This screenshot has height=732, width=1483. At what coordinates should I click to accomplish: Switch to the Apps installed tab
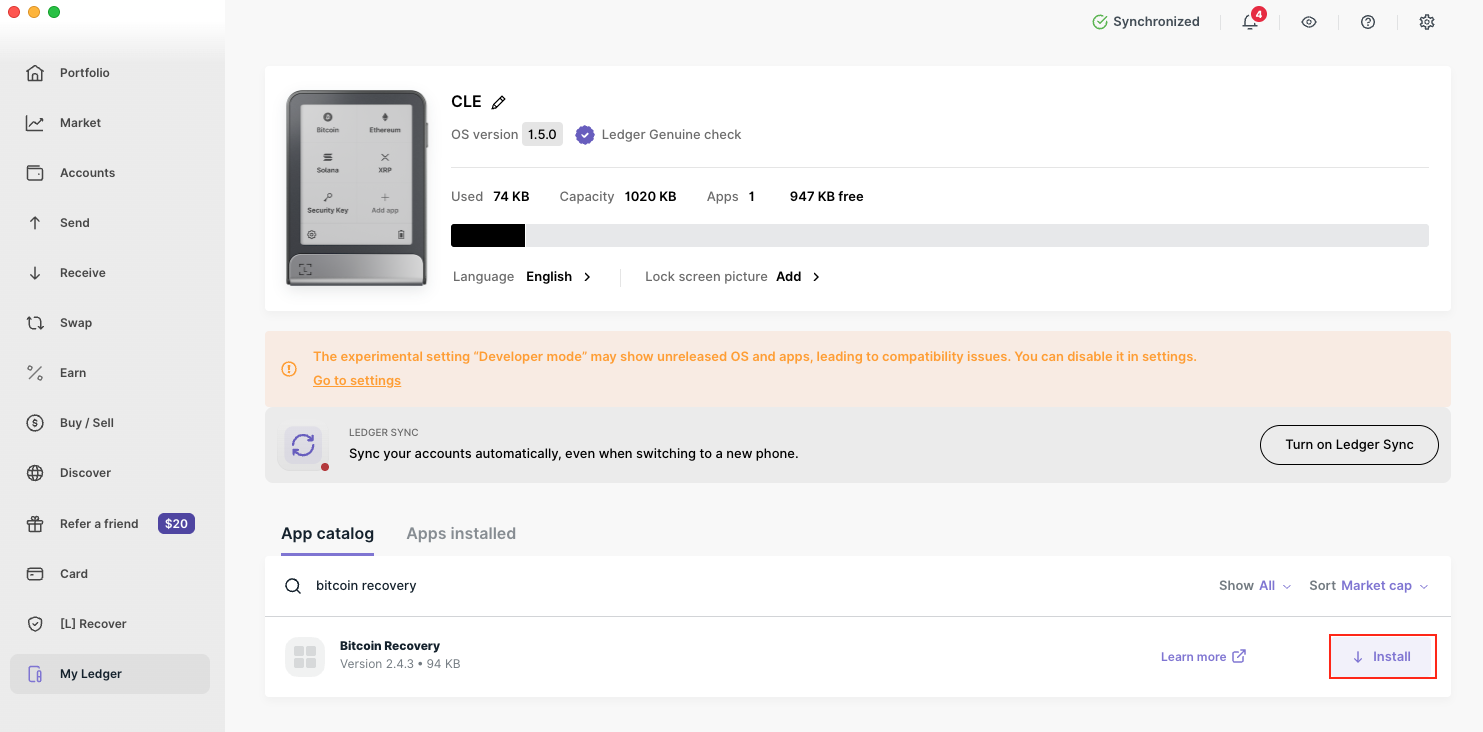pos(461,534)
